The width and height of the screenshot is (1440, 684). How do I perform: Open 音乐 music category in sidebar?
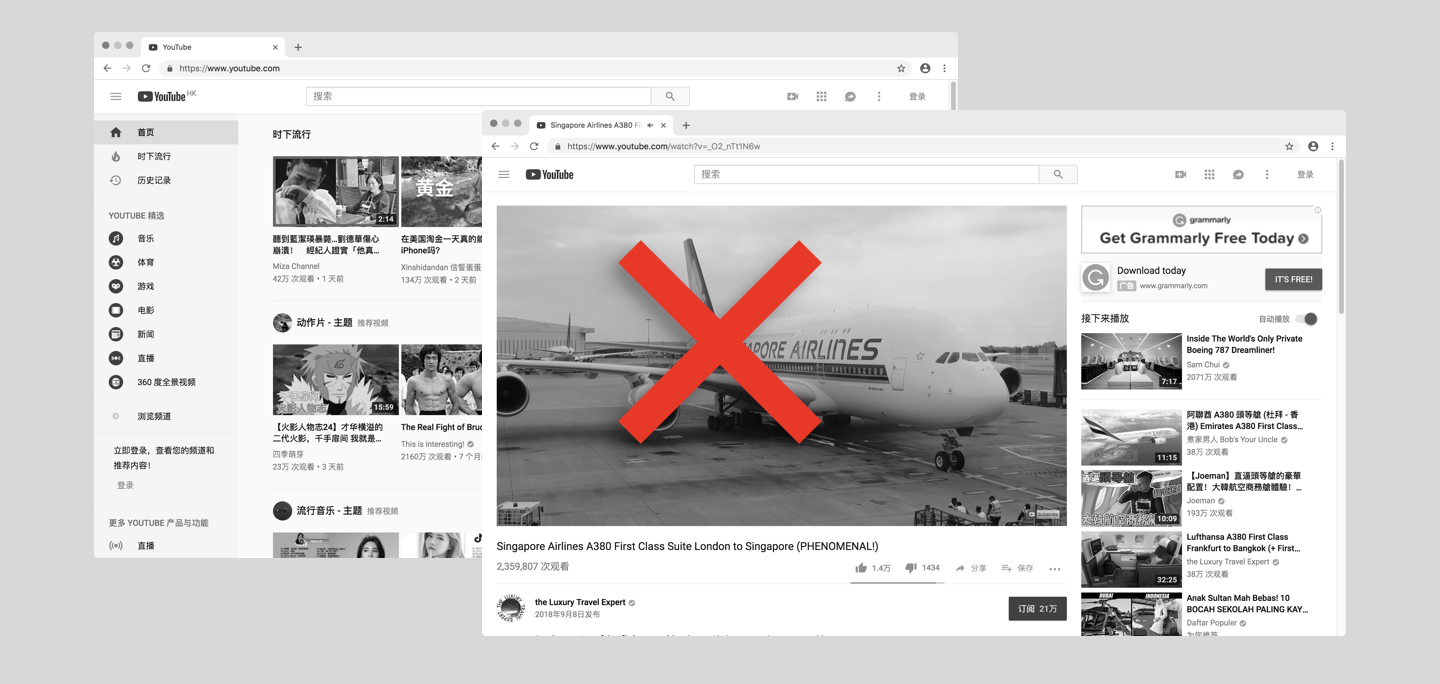click(166, 238)
